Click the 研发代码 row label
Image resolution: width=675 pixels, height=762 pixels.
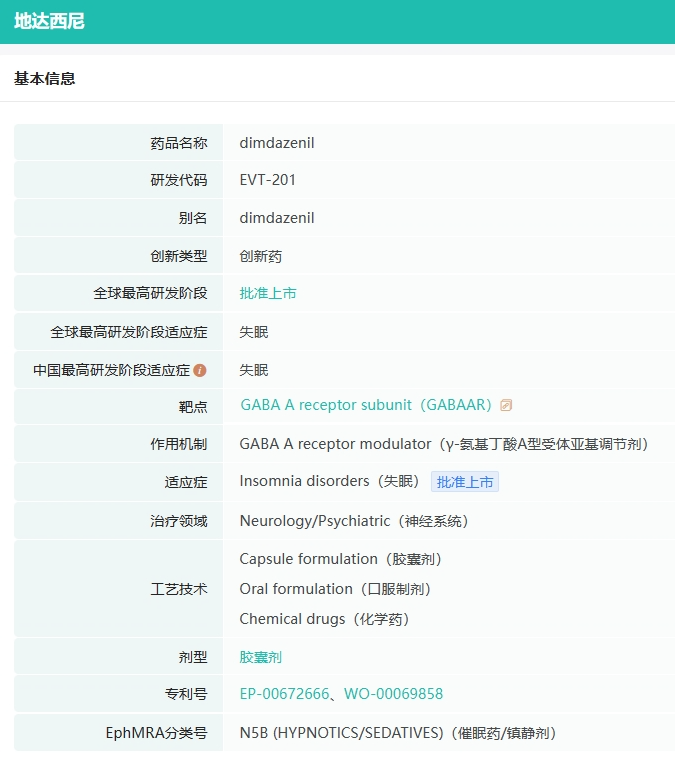179,180
